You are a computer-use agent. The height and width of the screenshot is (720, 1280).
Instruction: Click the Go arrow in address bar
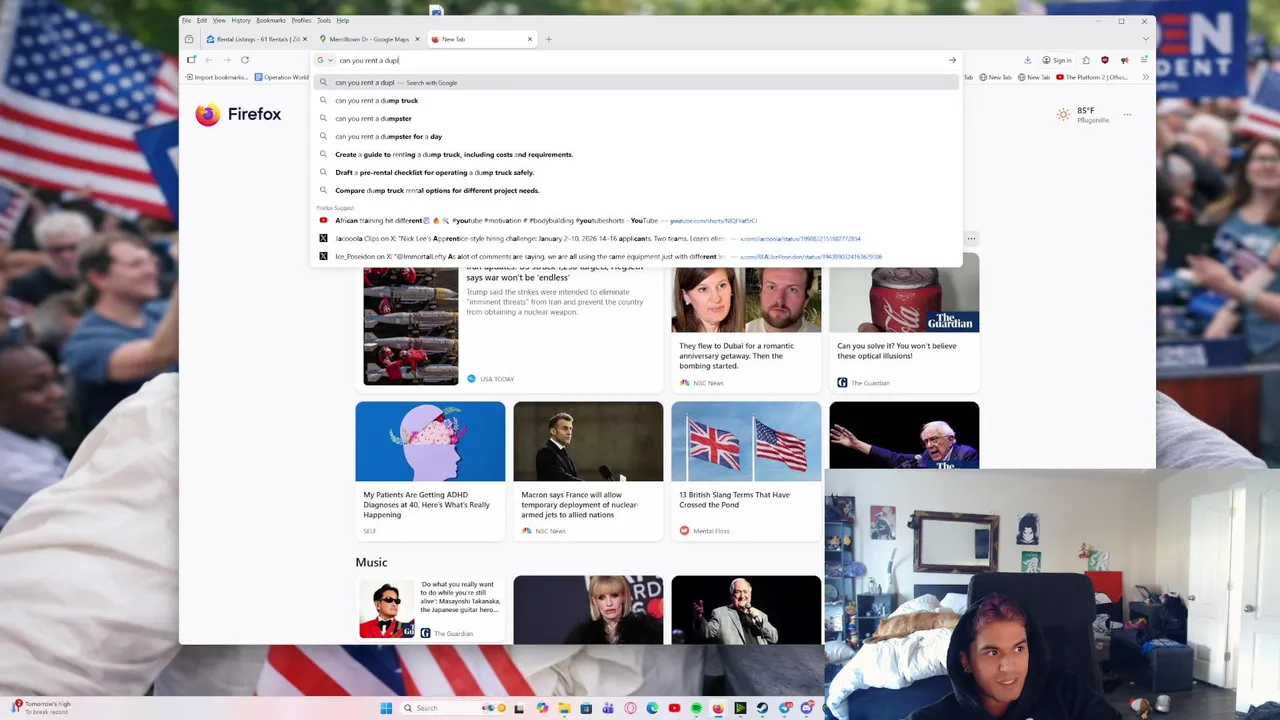(952, 60)
